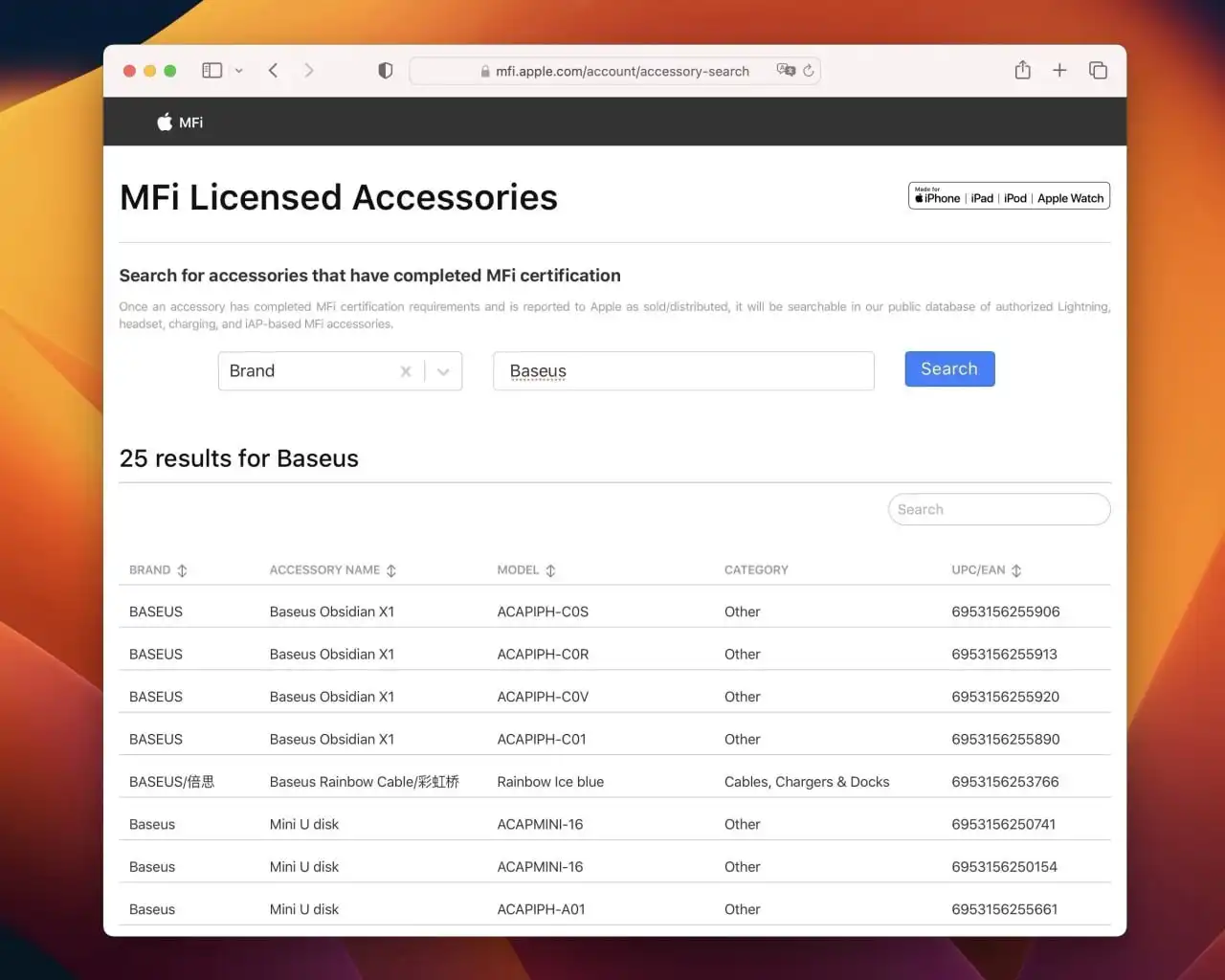Select model ACAPIPH-C0R cell
Viewport: 1225px width, 980px height.
coord(543,655)
